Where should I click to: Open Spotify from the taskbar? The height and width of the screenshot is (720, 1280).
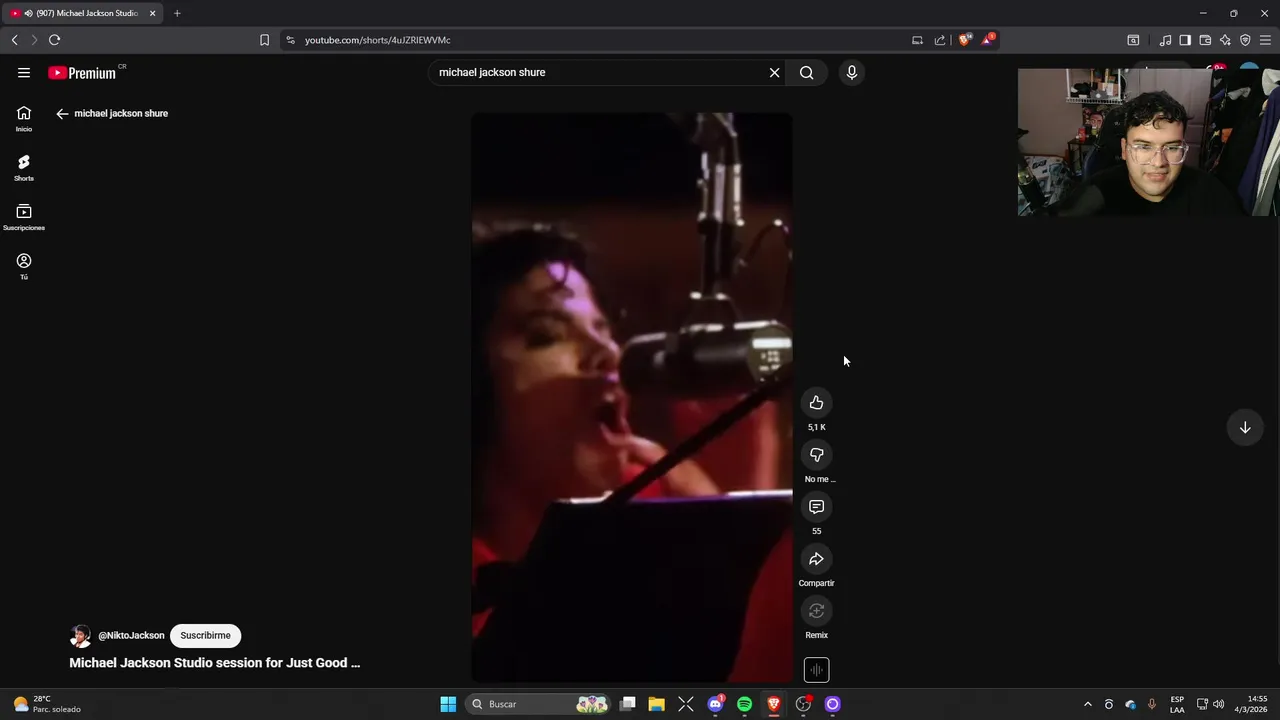[x=744, y=704]
